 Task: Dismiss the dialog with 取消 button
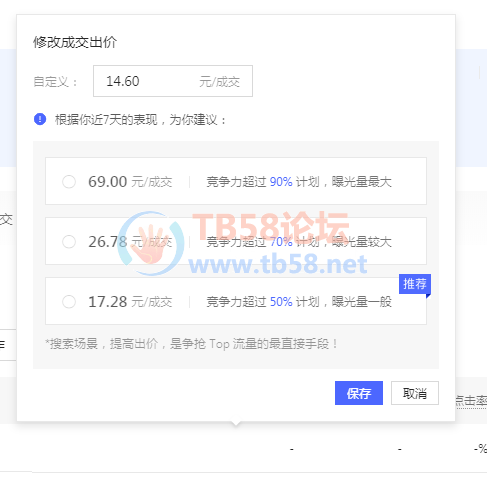pyautogui.click(x=415, y=393)
